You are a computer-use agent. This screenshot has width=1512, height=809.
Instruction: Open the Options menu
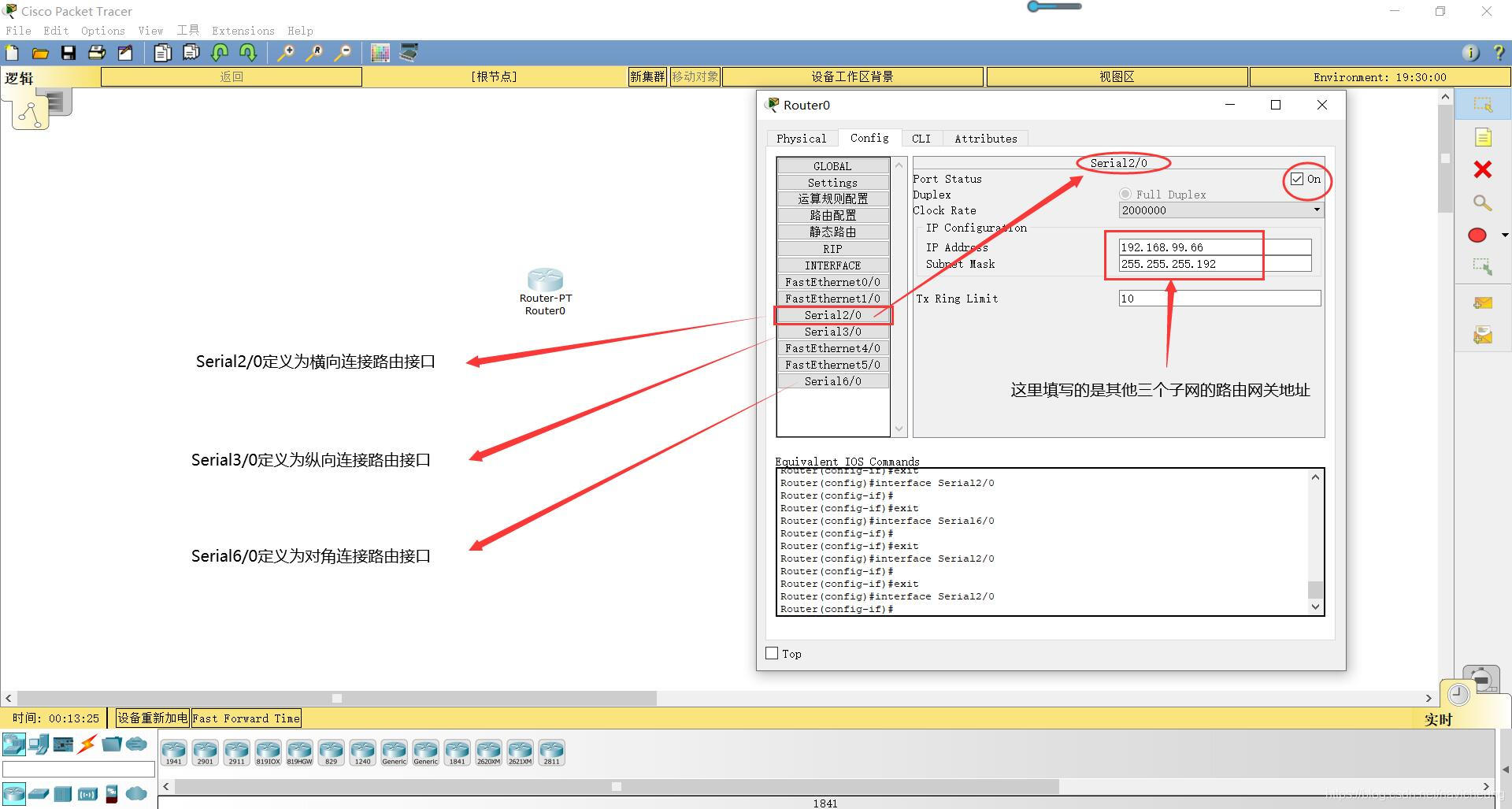pyautogui.click(x=103, y=31)
